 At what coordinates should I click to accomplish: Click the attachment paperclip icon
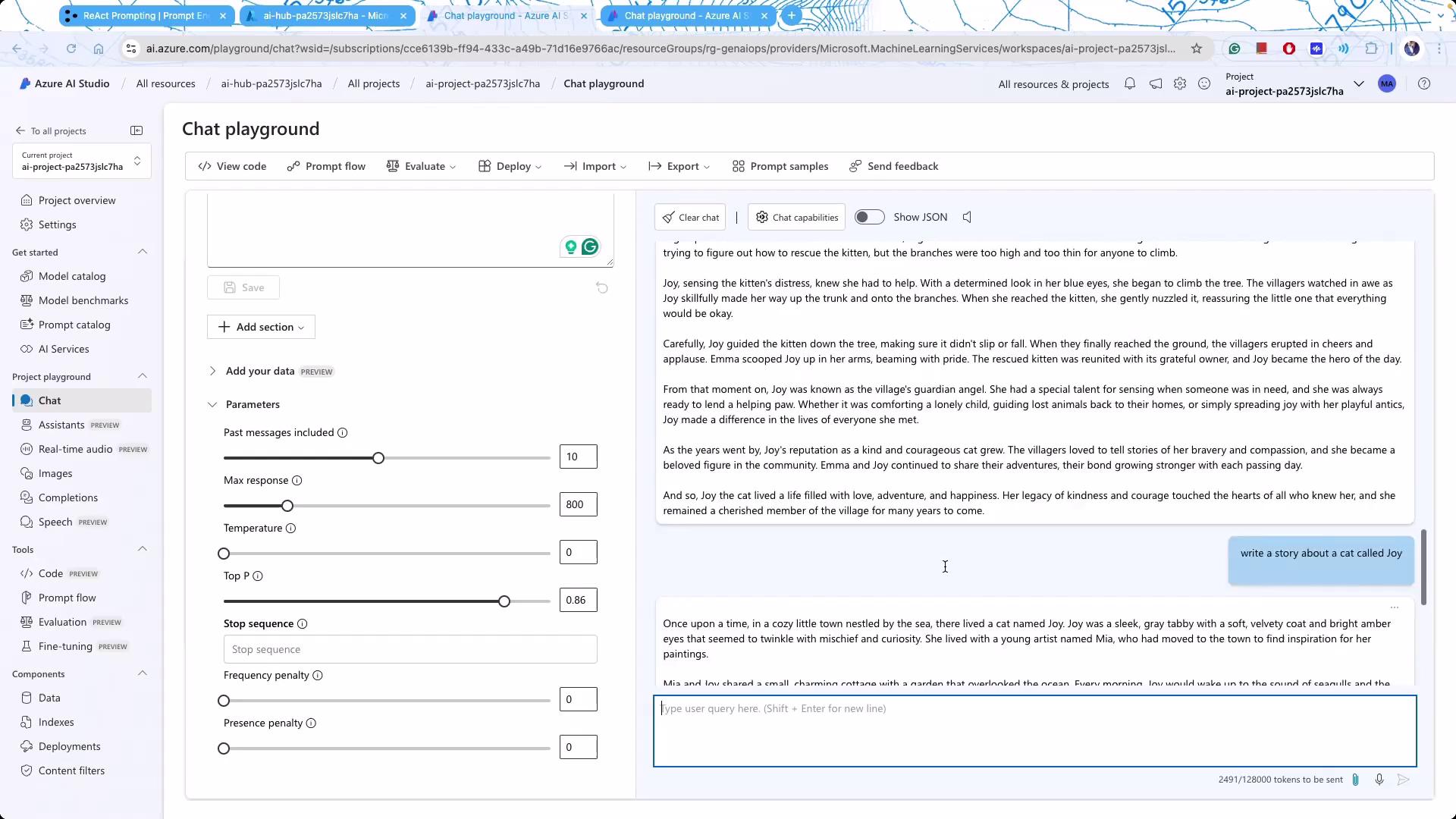pos(1355,780)
